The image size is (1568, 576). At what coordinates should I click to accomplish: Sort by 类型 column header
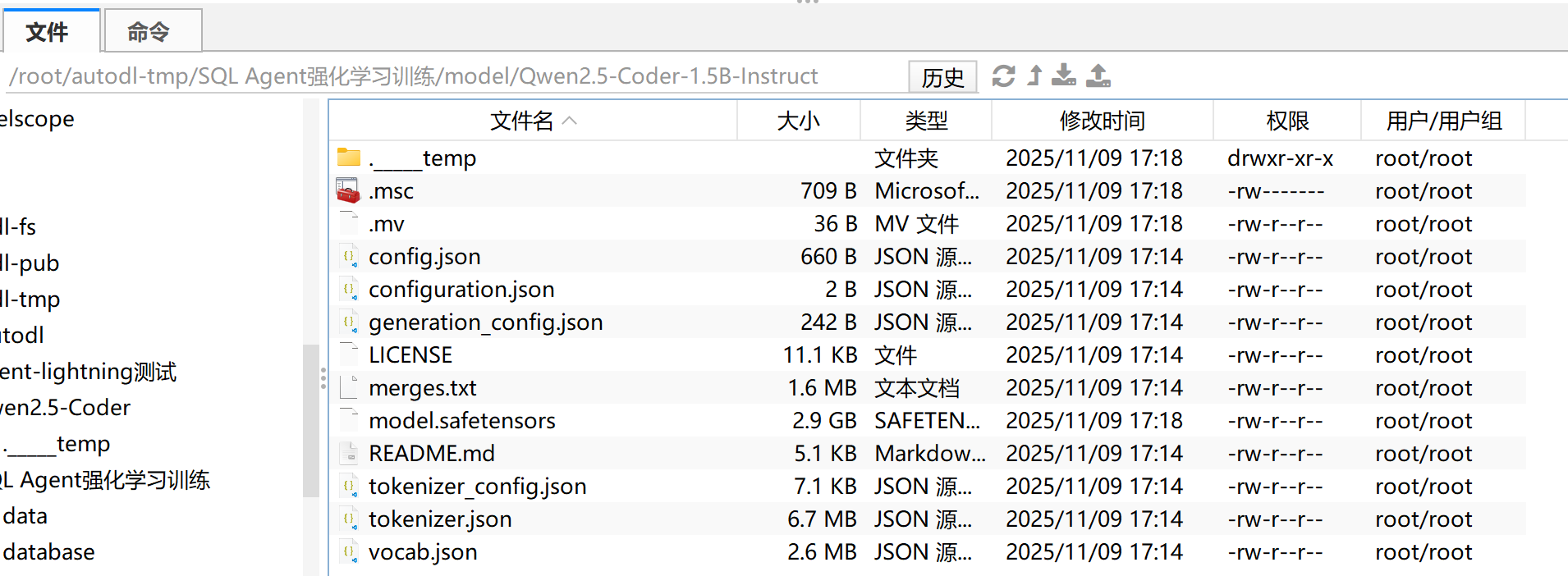pos(926,121)
